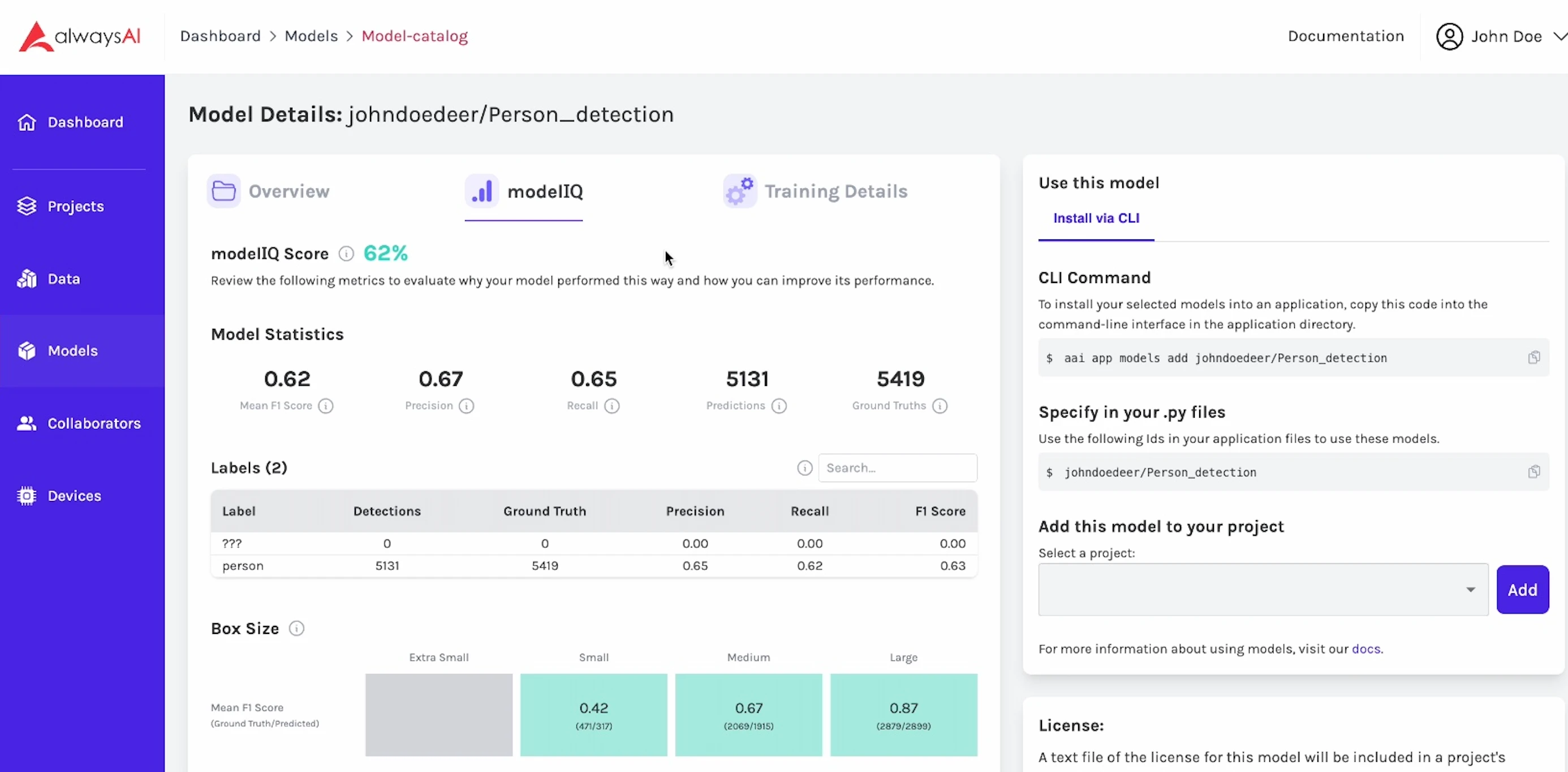Click info icon beside Mean F1 Score
This screenshot has width=1568, height=772.
tap(326, 406)
